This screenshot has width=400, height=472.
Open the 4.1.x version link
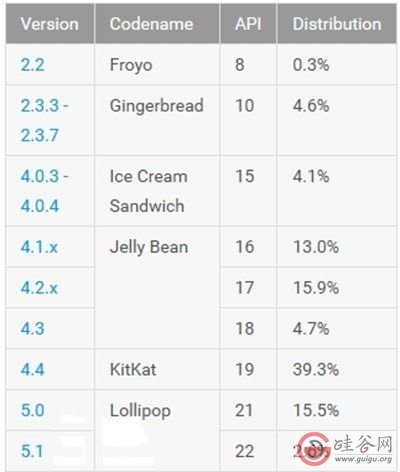39,247
